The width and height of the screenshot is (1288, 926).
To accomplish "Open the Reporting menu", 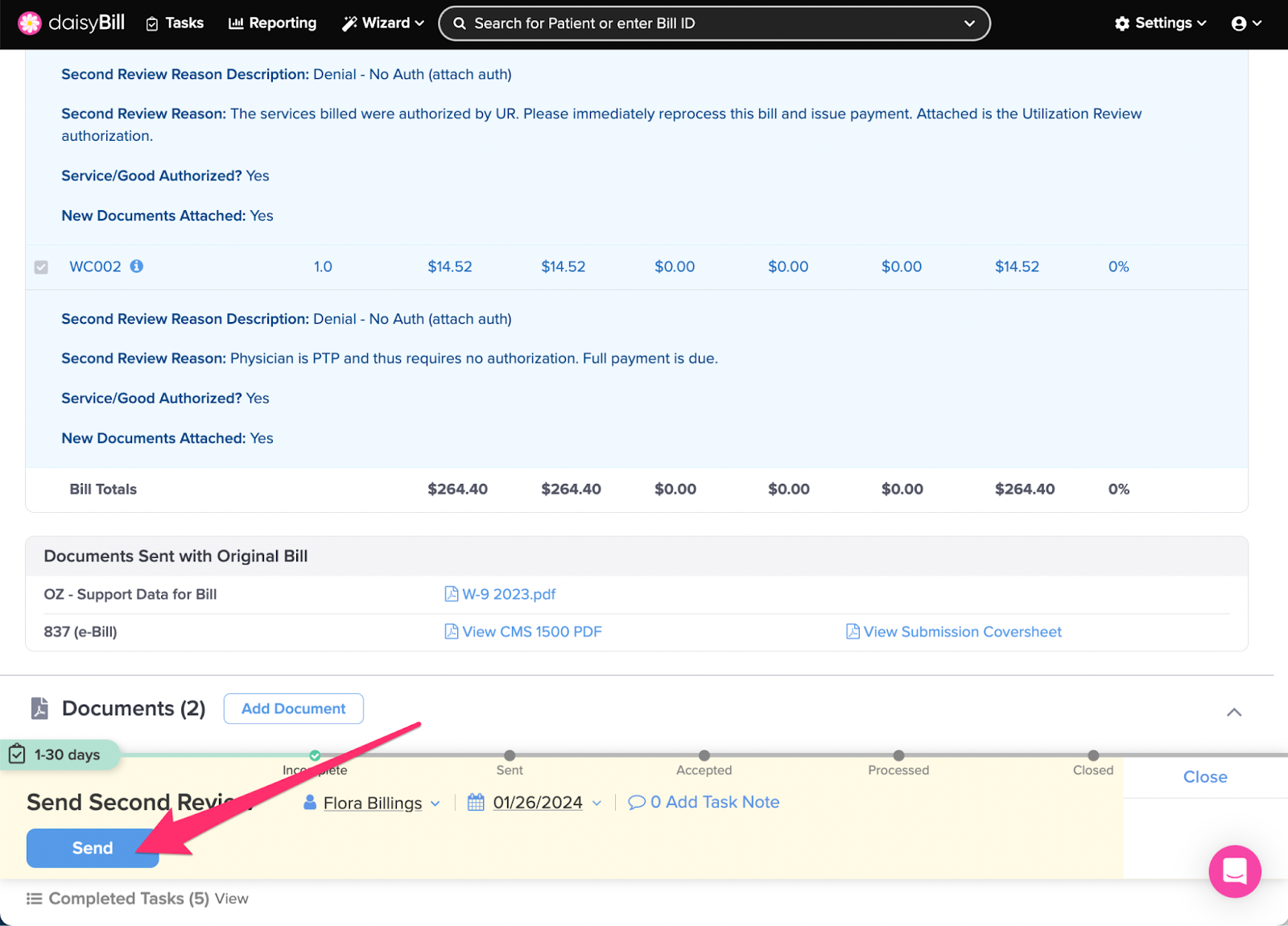I will click(x=273, y=23).
